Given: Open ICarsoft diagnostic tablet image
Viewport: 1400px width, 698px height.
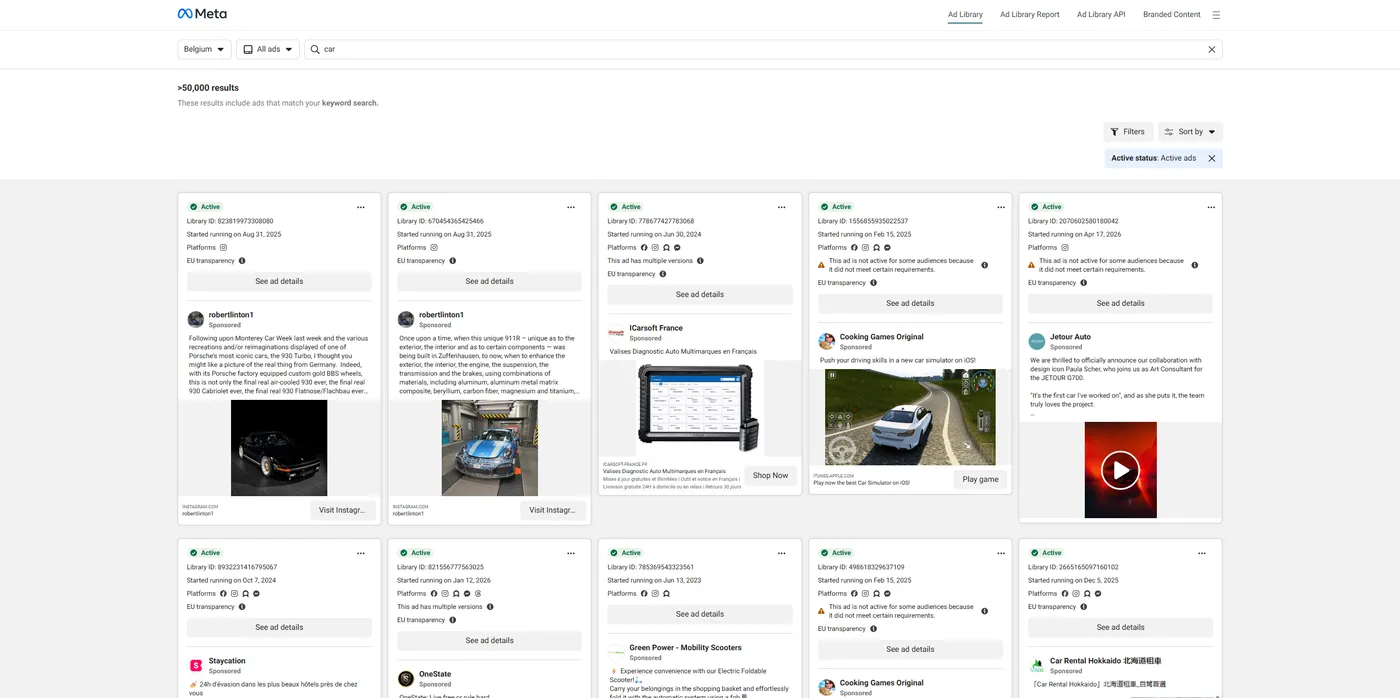Looking at the screenshot, I should [x=700, y=408].
